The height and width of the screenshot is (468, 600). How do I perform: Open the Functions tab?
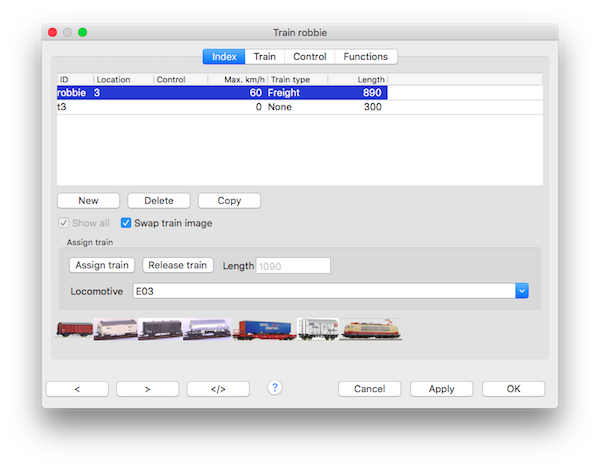pyautogui.click(x=365, y=57)
